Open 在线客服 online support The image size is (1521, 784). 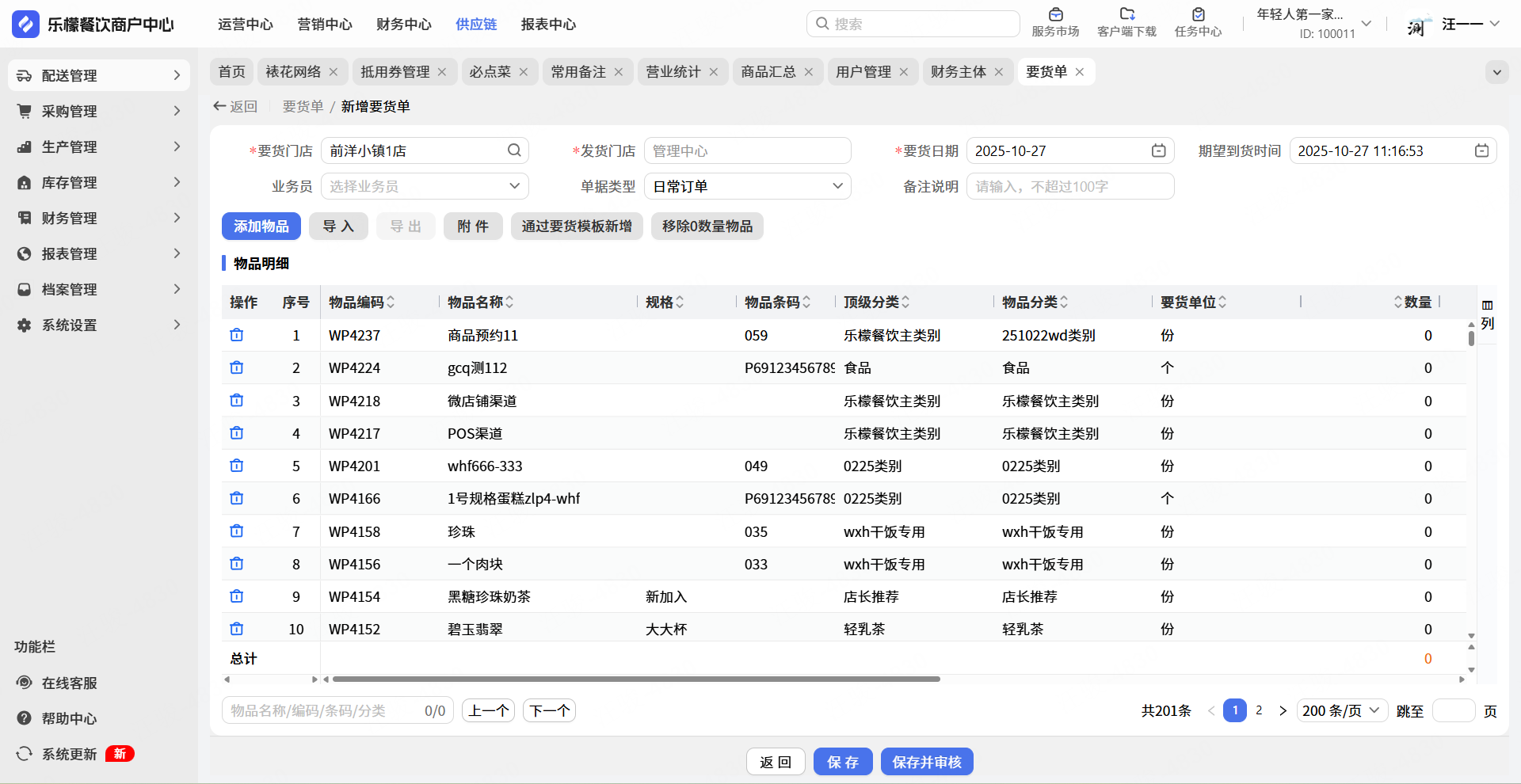point(69,683)
